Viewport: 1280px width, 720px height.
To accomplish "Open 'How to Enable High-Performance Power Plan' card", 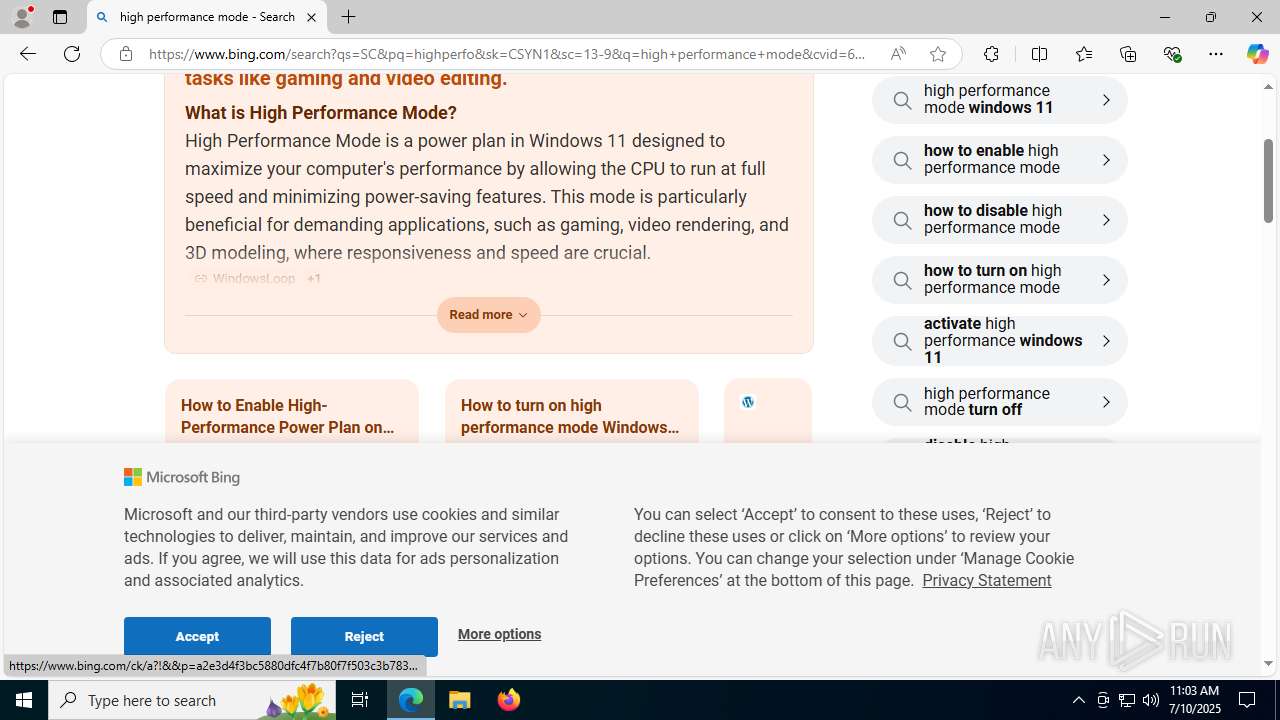I will pyautogui.click(x=291, y=416).
